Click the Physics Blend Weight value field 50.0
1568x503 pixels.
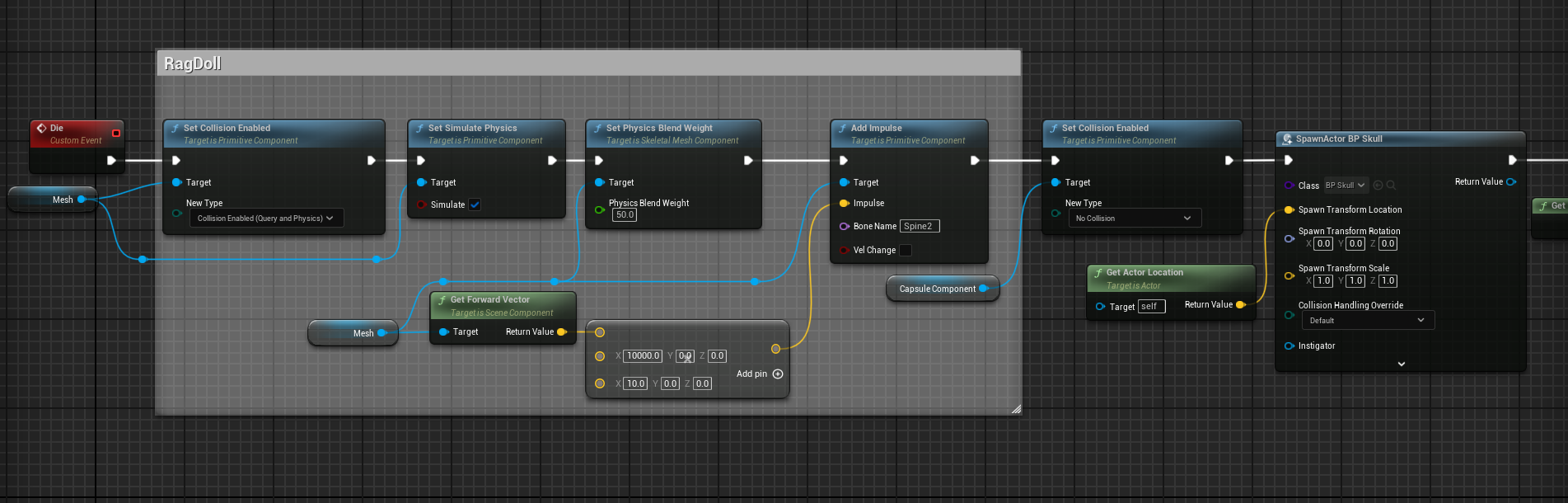[625, 215]
